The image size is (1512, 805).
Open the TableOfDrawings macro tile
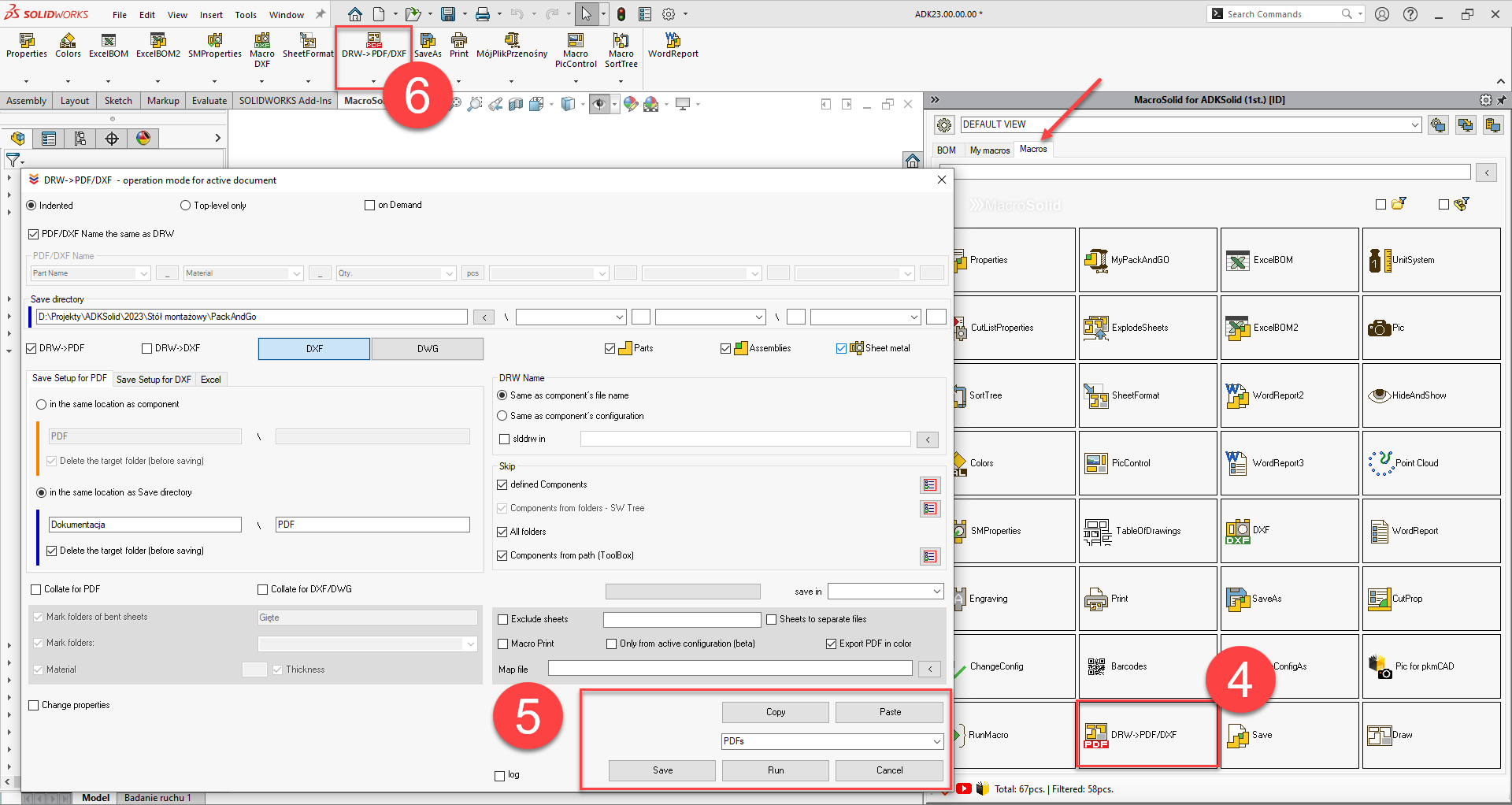pyautogui.click(x=1147, y=531)
